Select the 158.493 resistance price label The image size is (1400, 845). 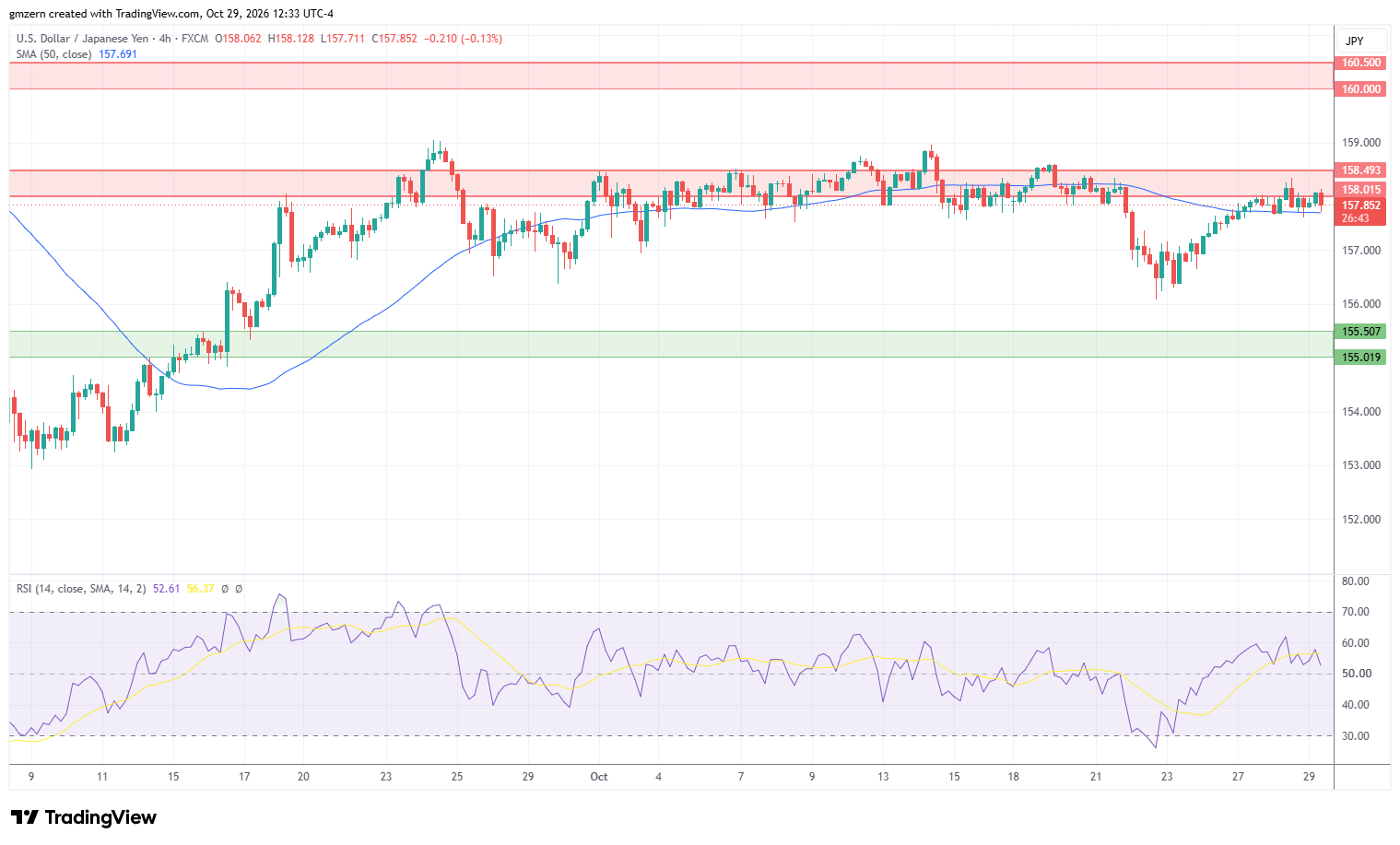click(x=1360, y=170)
